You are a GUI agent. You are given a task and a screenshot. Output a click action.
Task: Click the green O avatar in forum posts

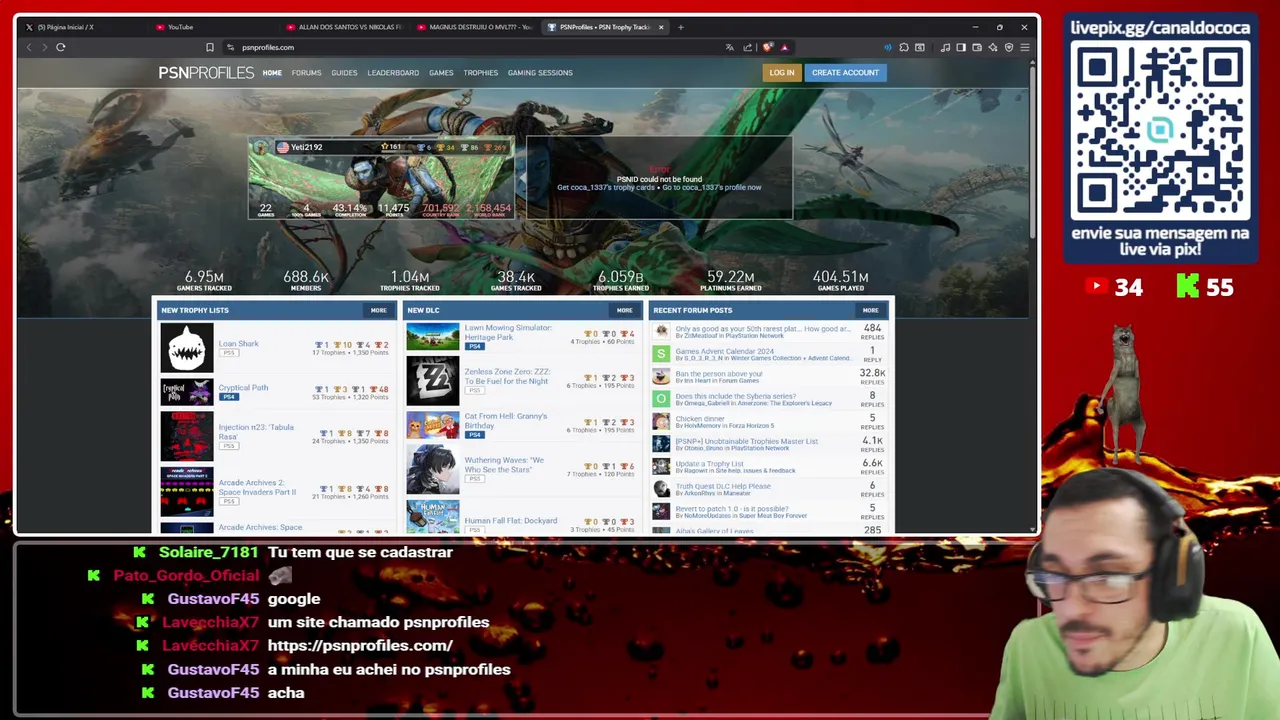pos(661,398)
